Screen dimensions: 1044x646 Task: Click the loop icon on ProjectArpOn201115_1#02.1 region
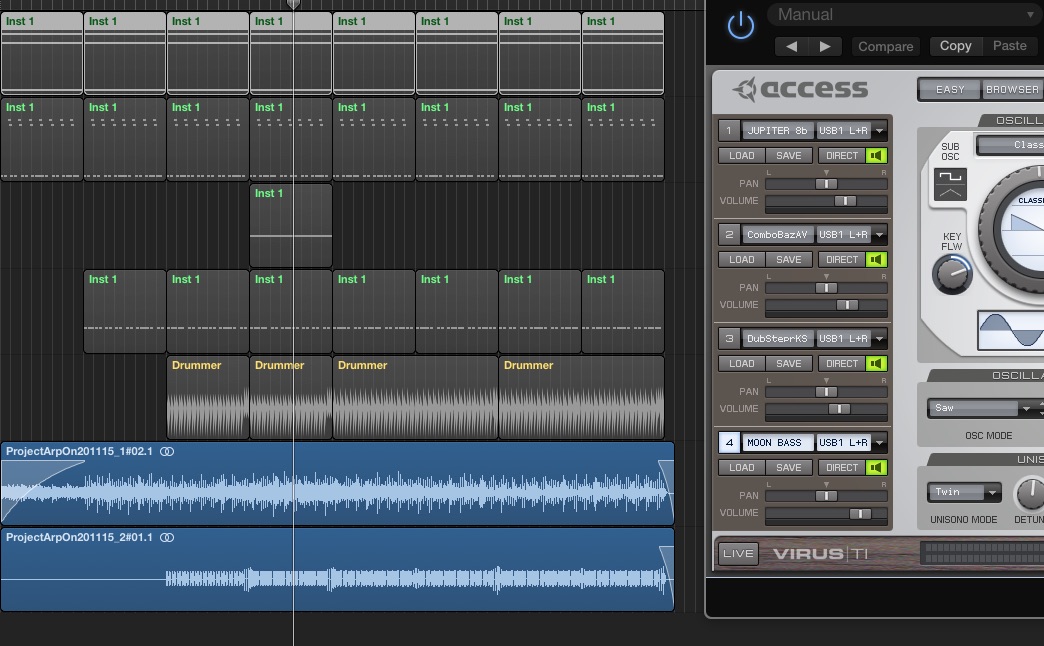coord(167,452)
